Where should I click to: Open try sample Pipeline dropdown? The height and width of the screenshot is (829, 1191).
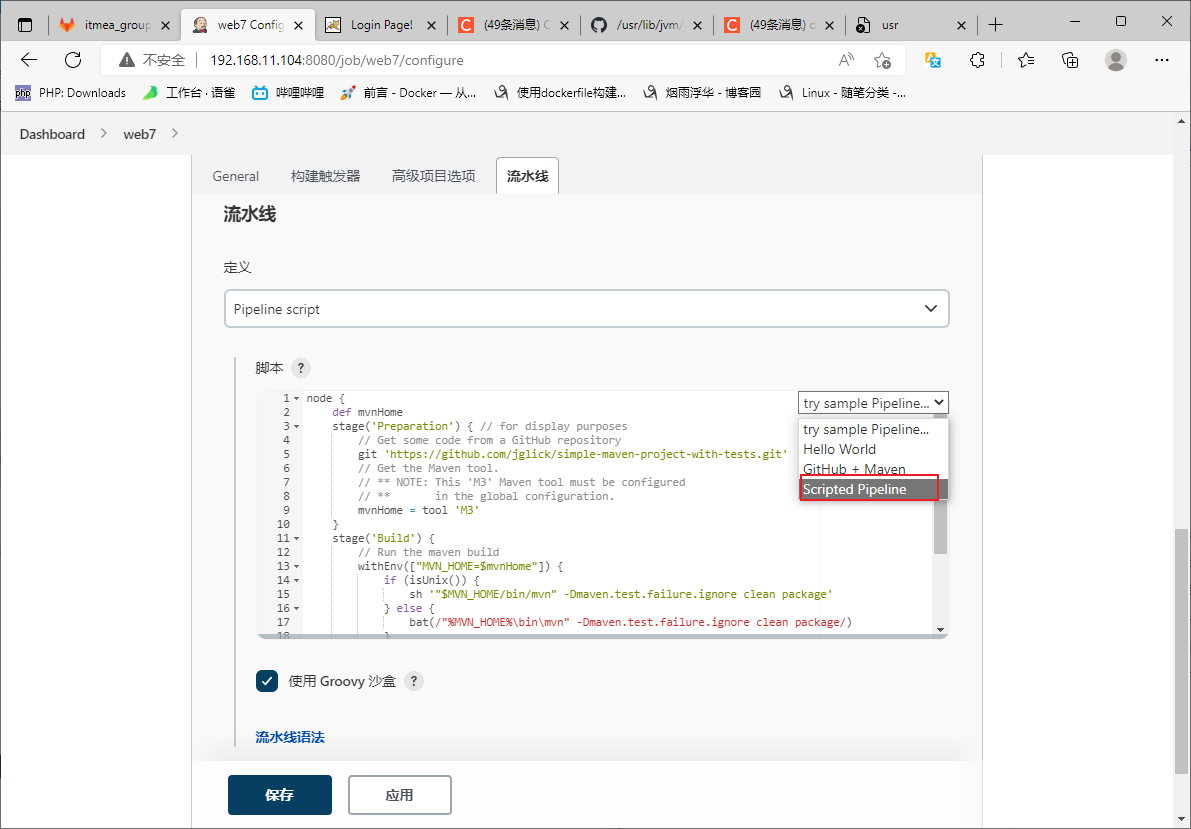tap(873, 403)
